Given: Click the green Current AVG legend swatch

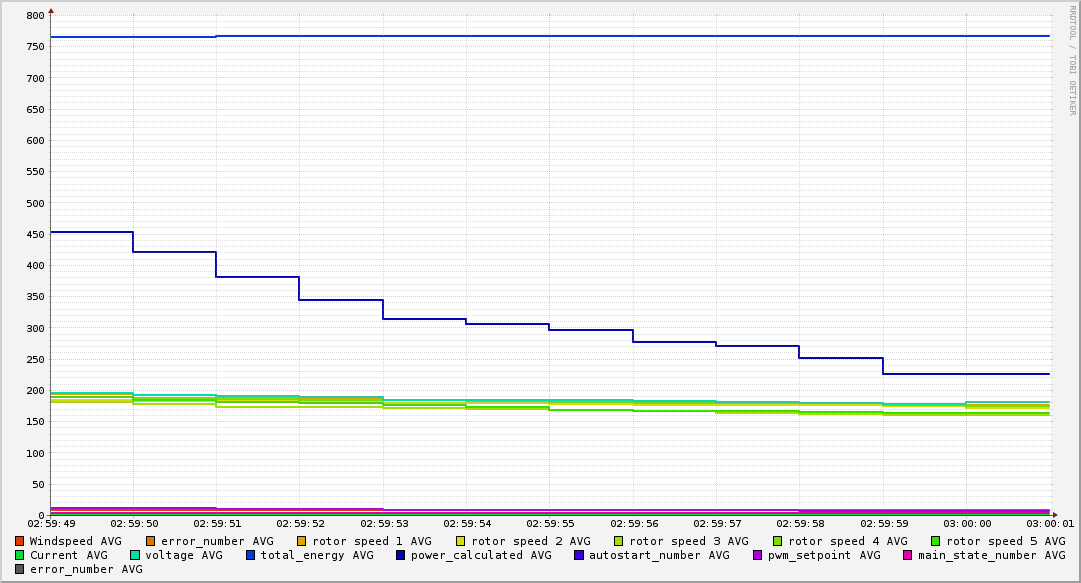Looking at the screenshot, I should (x=20, y=555).
